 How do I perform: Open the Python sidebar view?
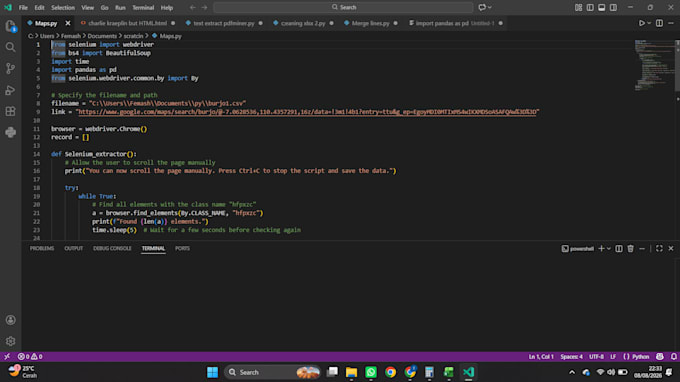point(10,132)
